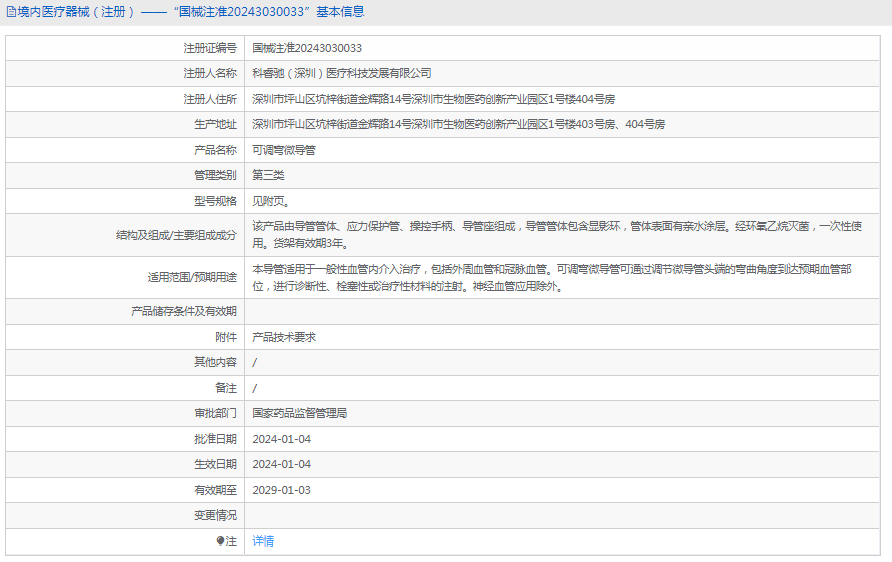Image resolution: width=892 pixels, height=562 pixels.
Task: Click the 生产地址 address value
Action: tap(459, 124)
